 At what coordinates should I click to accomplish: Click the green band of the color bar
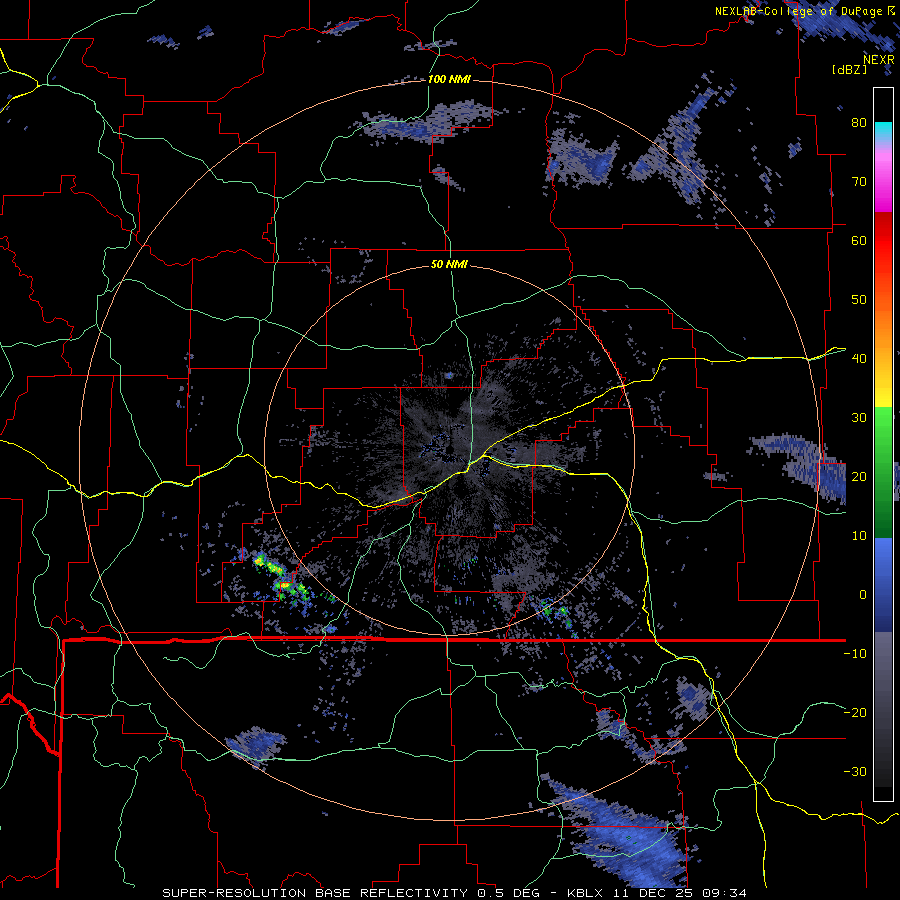[883, 472]
